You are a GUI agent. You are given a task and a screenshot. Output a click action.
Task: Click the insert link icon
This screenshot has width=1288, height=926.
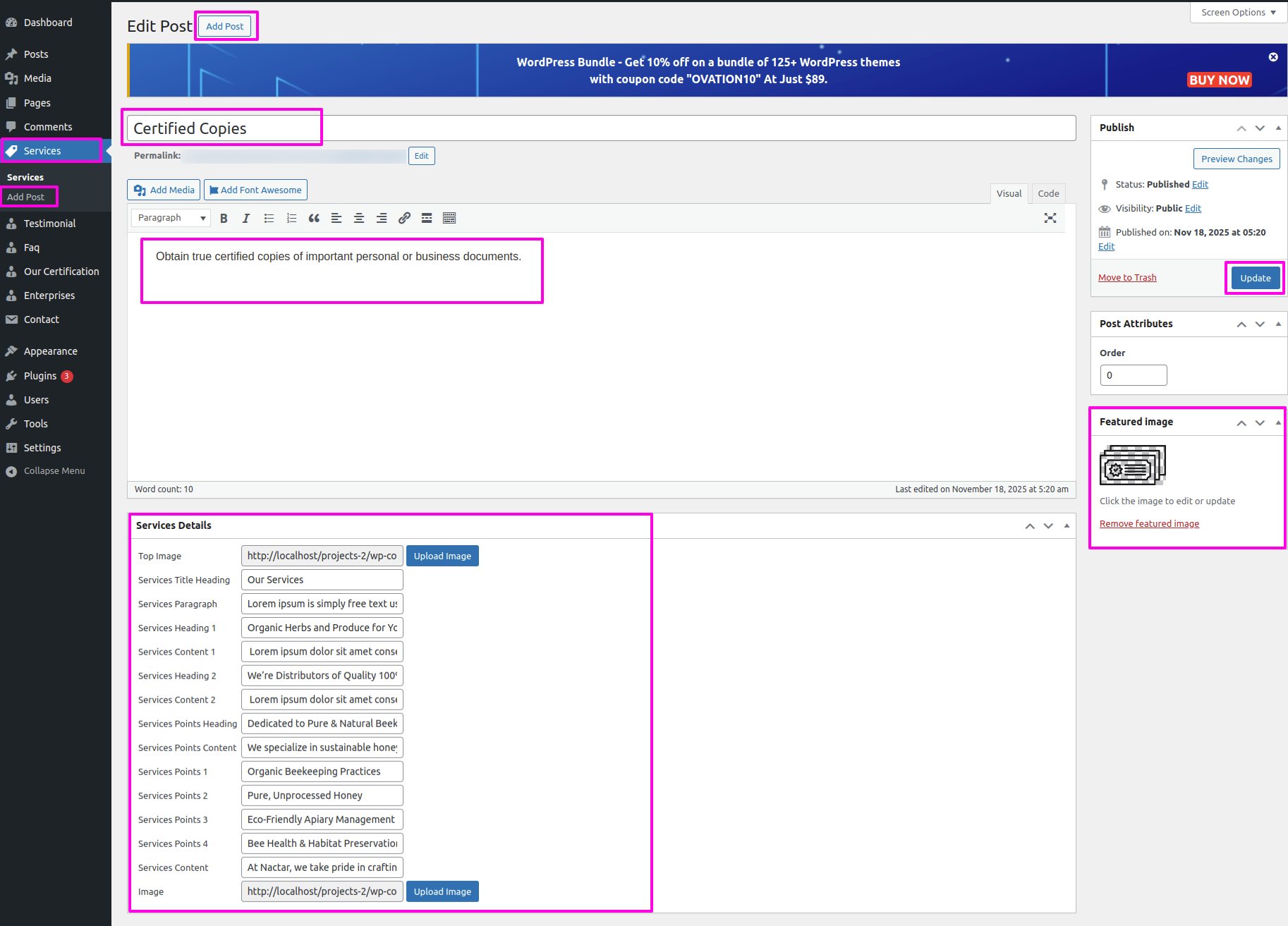404,219
